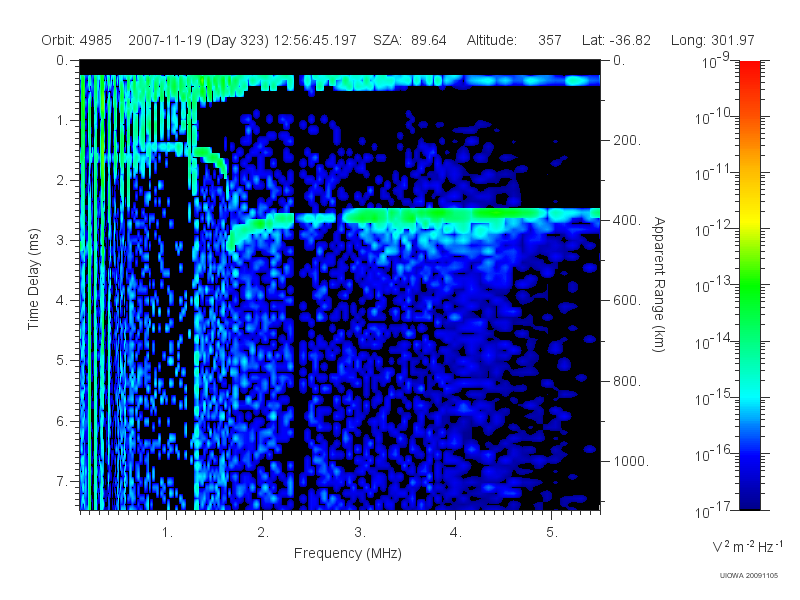800x600 pixels.
Task: Click the '10^-10' colorbar label
Action: tap(714, 117)
